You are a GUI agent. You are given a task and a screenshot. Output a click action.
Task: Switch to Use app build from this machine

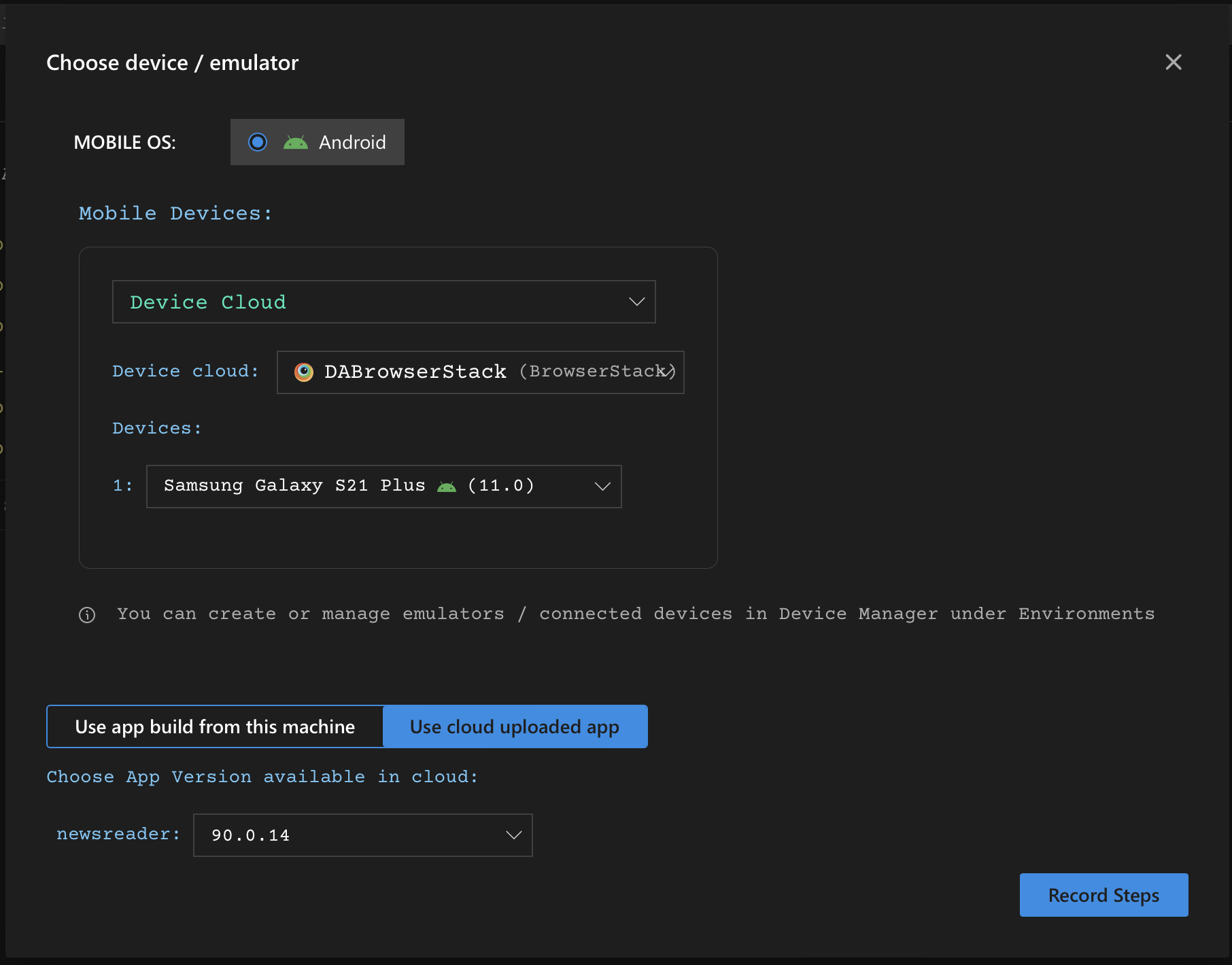tap(215, 726)
